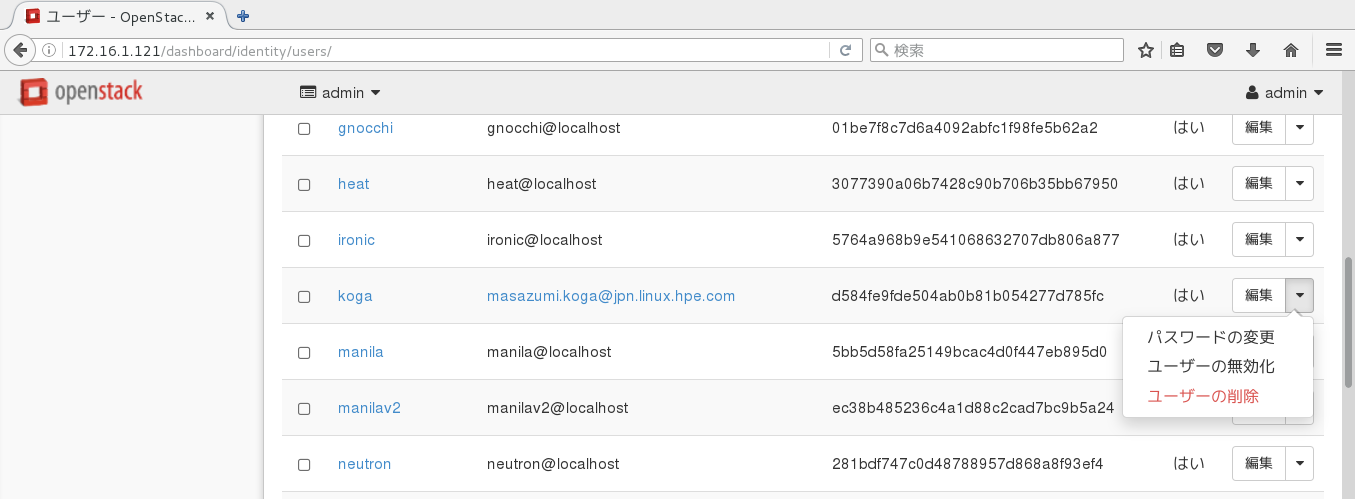Open the admin project dropdown
Viewport: 1355px width, 499px height.
pyautogui.click(x=341, y=93)
